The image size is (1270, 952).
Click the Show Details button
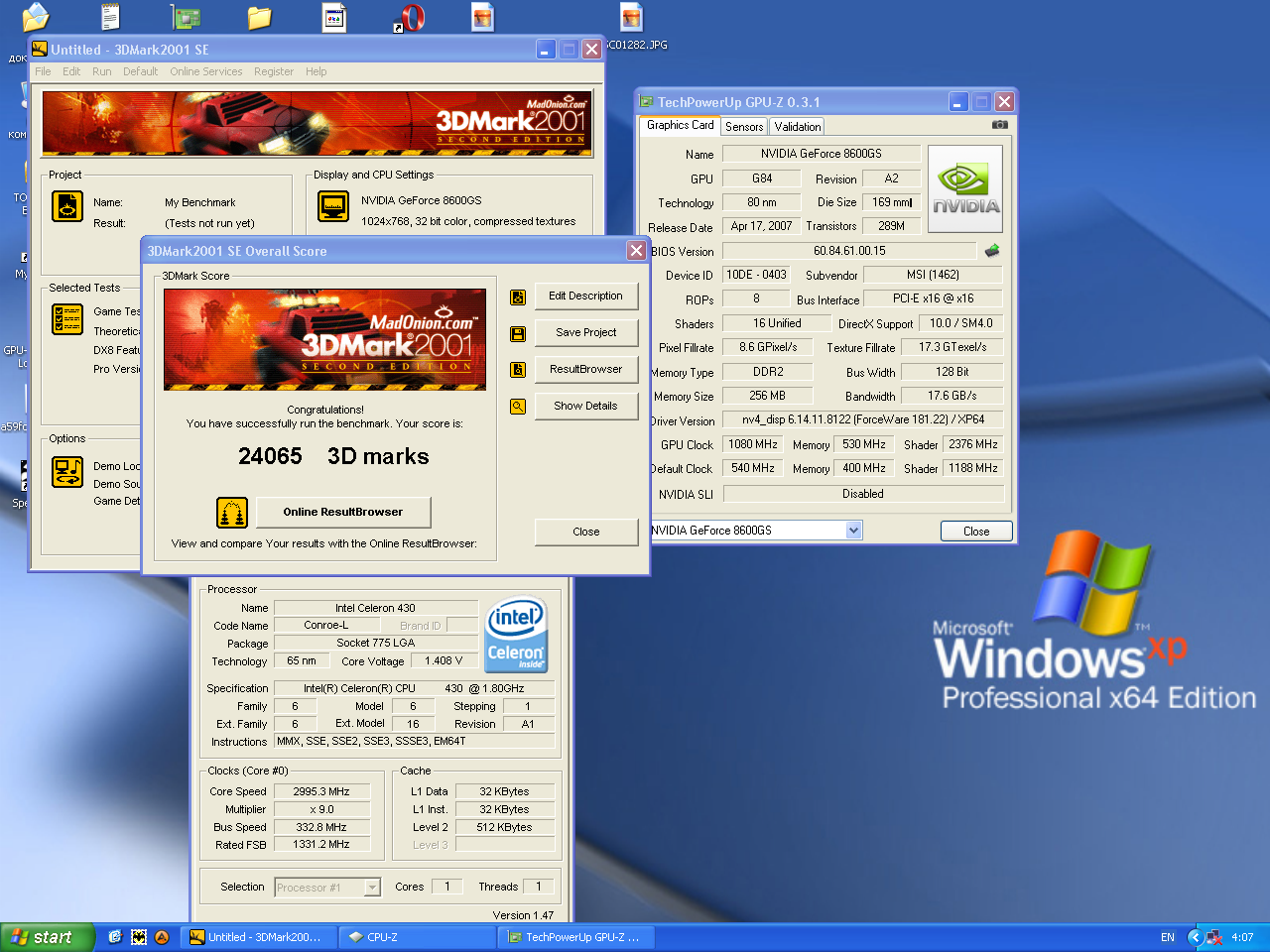pyautogui.click(x=585, y=406)
